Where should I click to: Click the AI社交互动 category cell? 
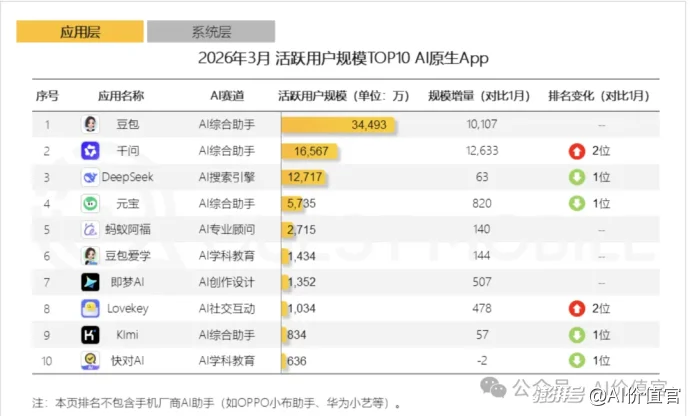[x=227, y=309]
